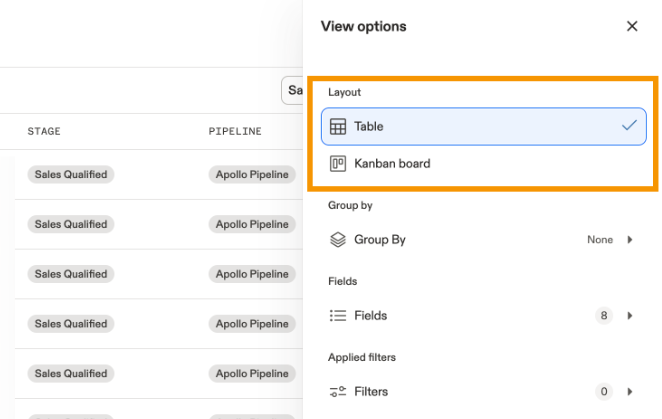
Task: Expand the Filters submenu arrow
Action: (630, 392)
